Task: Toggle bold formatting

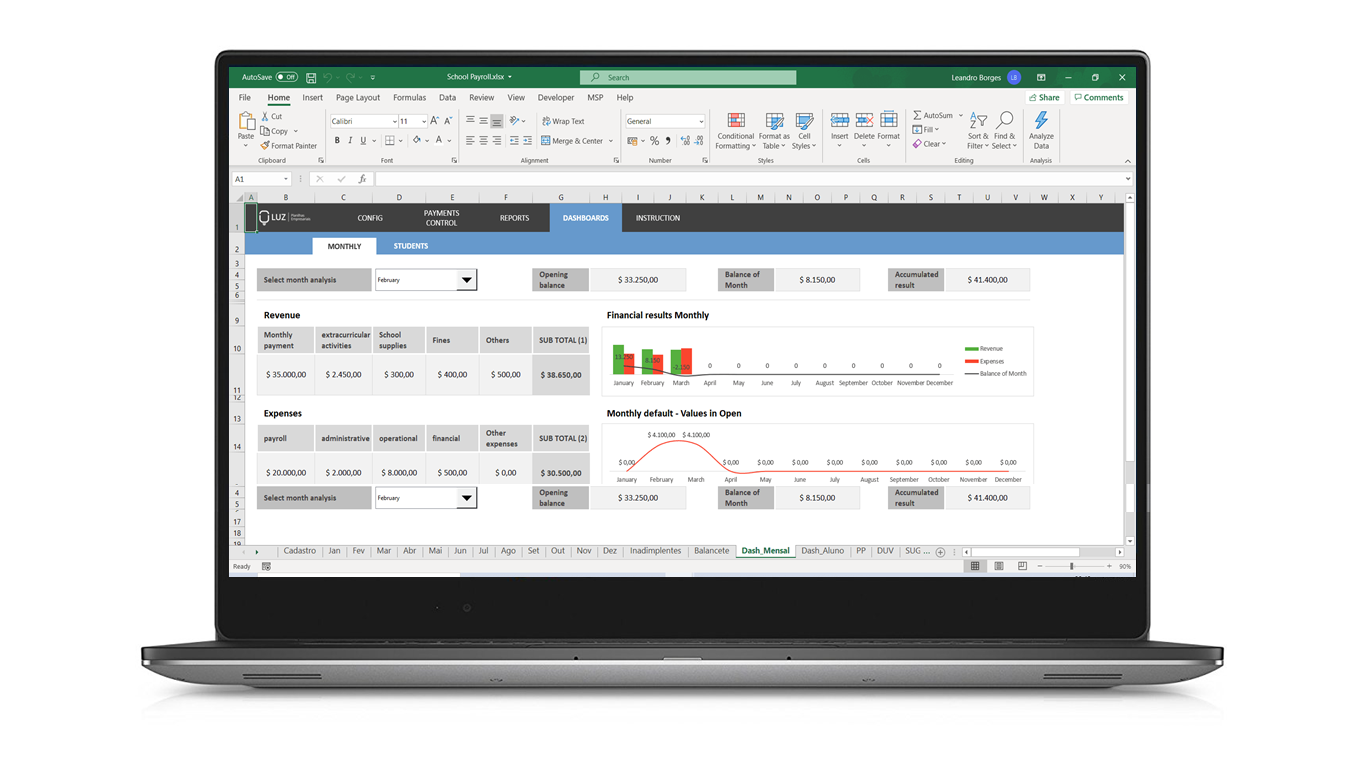Action: click(x=337, y=140)
